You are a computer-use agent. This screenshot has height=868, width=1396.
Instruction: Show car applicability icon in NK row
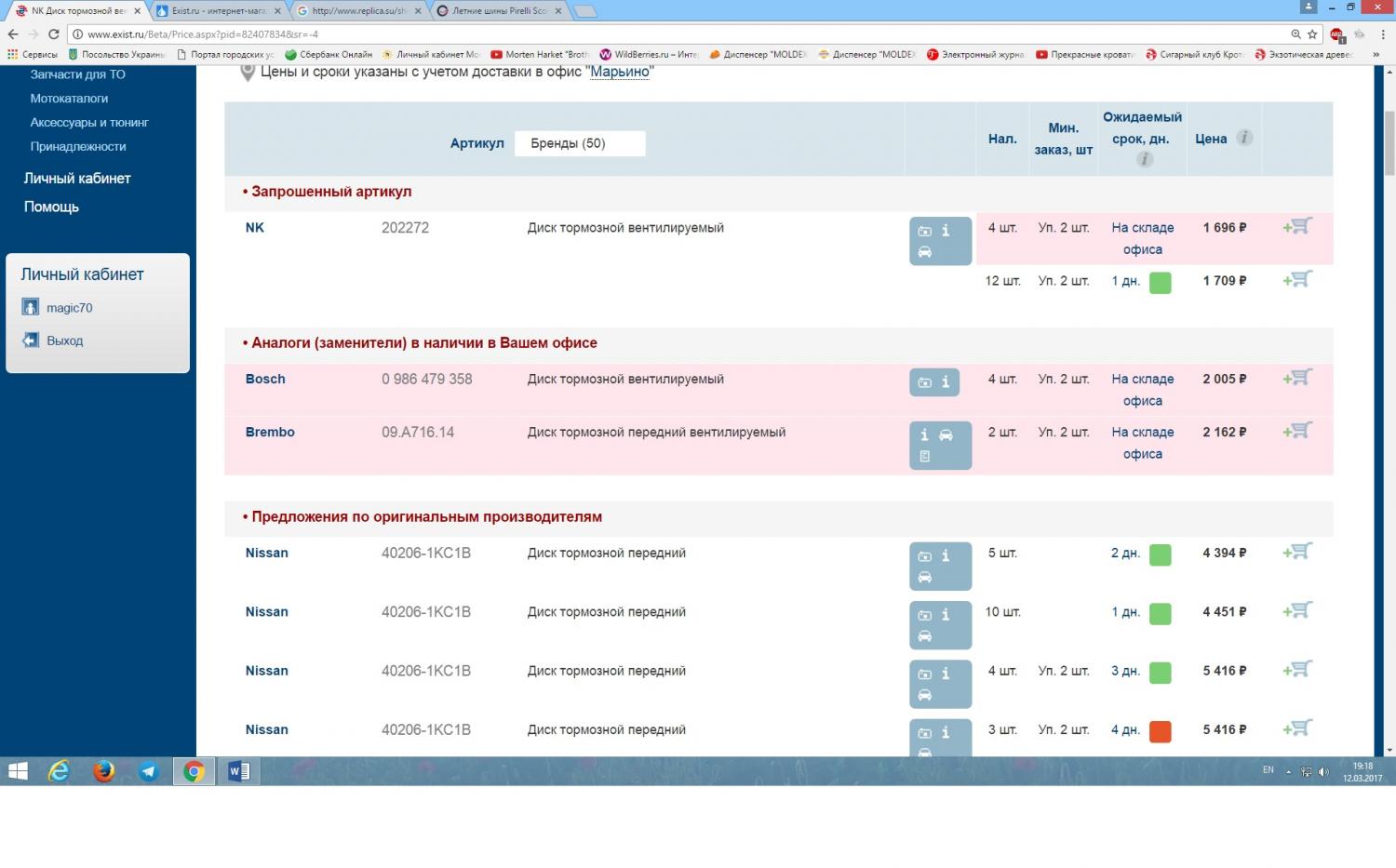[x=924, y=252]
